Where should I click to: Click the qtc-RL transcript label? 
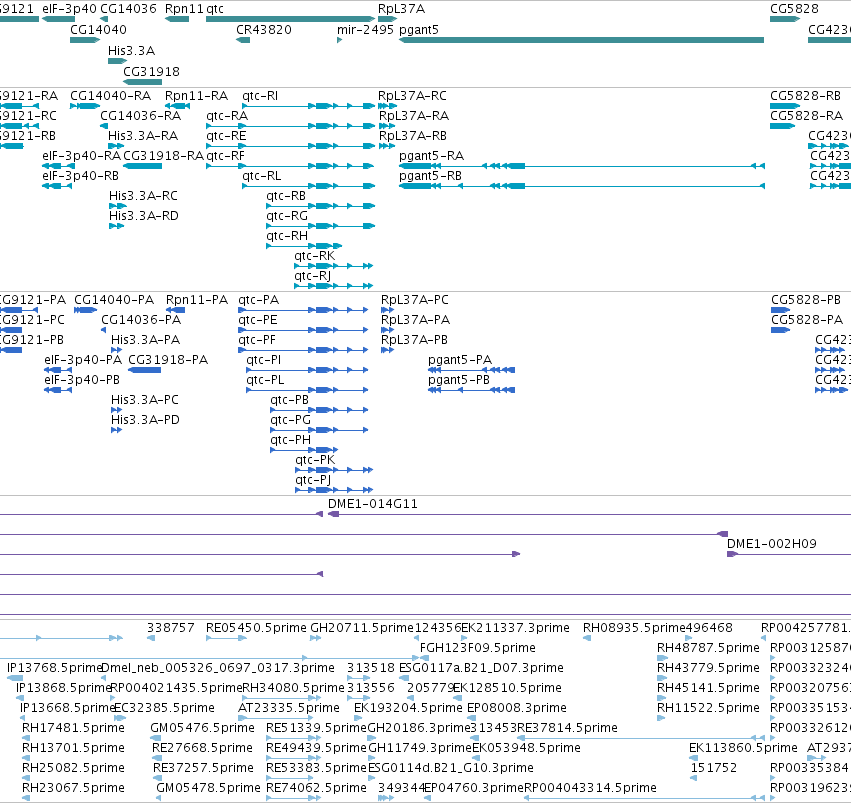coord(262,176)
